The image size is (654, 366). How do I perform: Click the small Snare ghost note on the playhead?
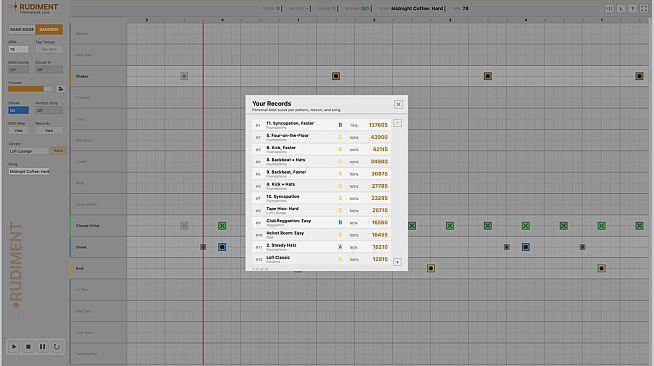(x=203, y=247)
